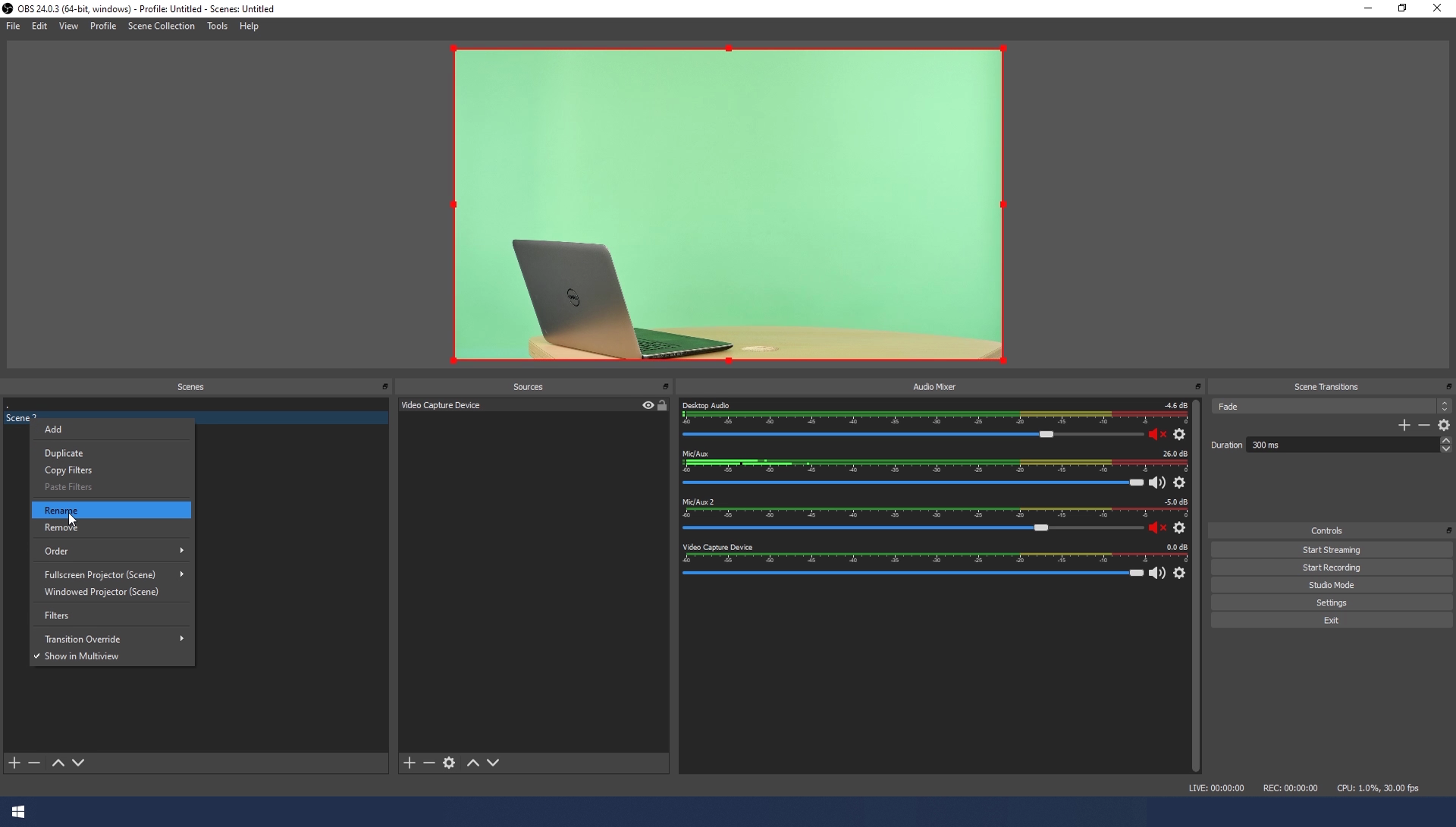The width and height of the screenshot is (1456, 827).
Task: Add a new scene with plus icon
Action: 14,763
